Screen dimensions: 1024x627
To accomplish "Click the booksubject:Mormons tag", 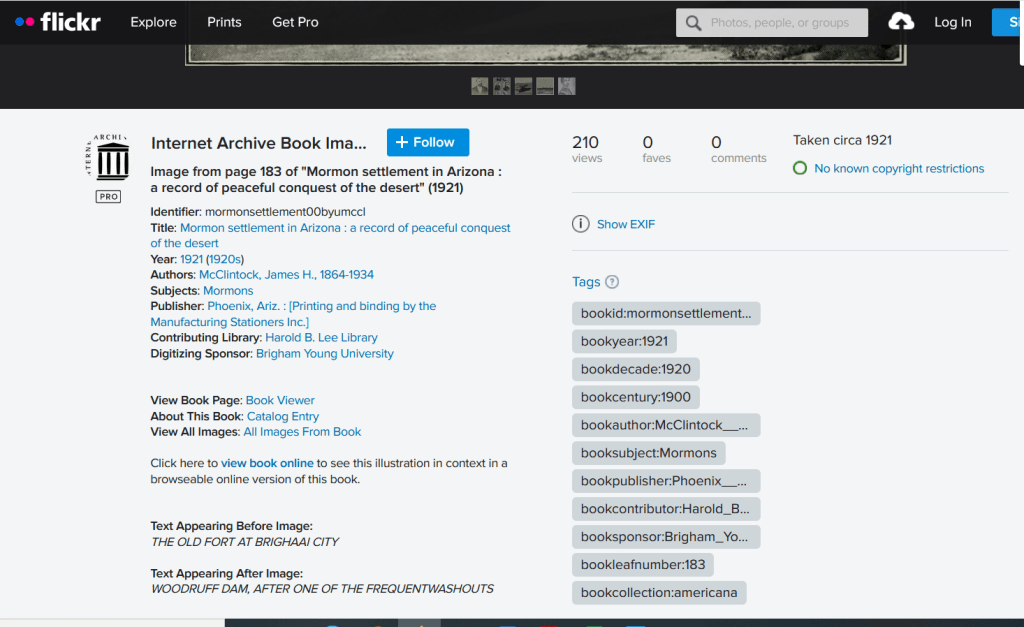I will tap(648, 453).
